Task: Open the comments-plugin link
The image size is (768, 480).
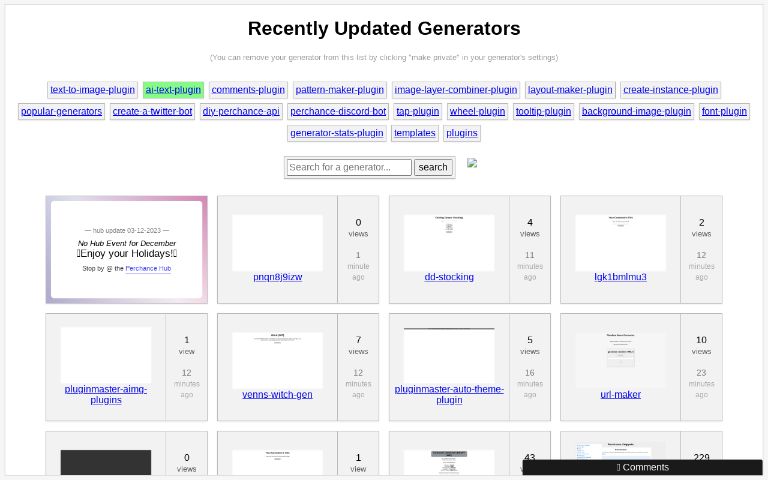Action: click(x=248, y=90)
